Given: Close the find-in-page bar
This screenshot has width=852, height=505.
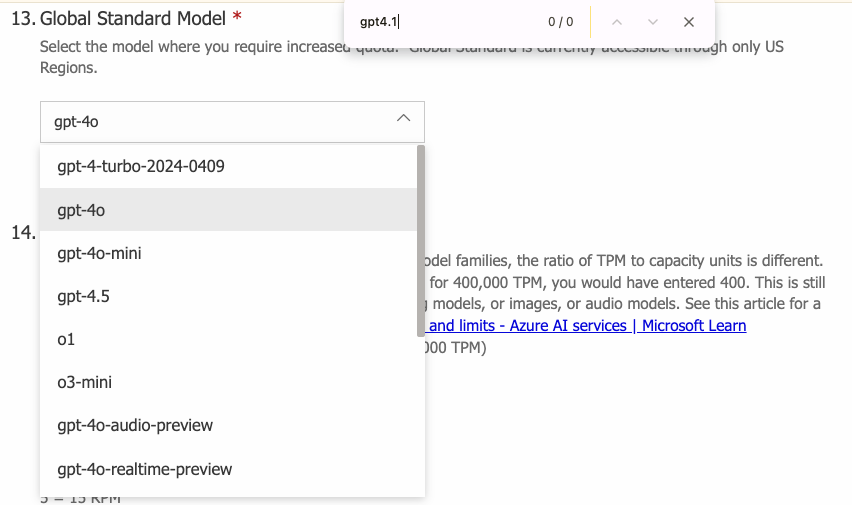Looking at the screenshot, I should 688,22.
